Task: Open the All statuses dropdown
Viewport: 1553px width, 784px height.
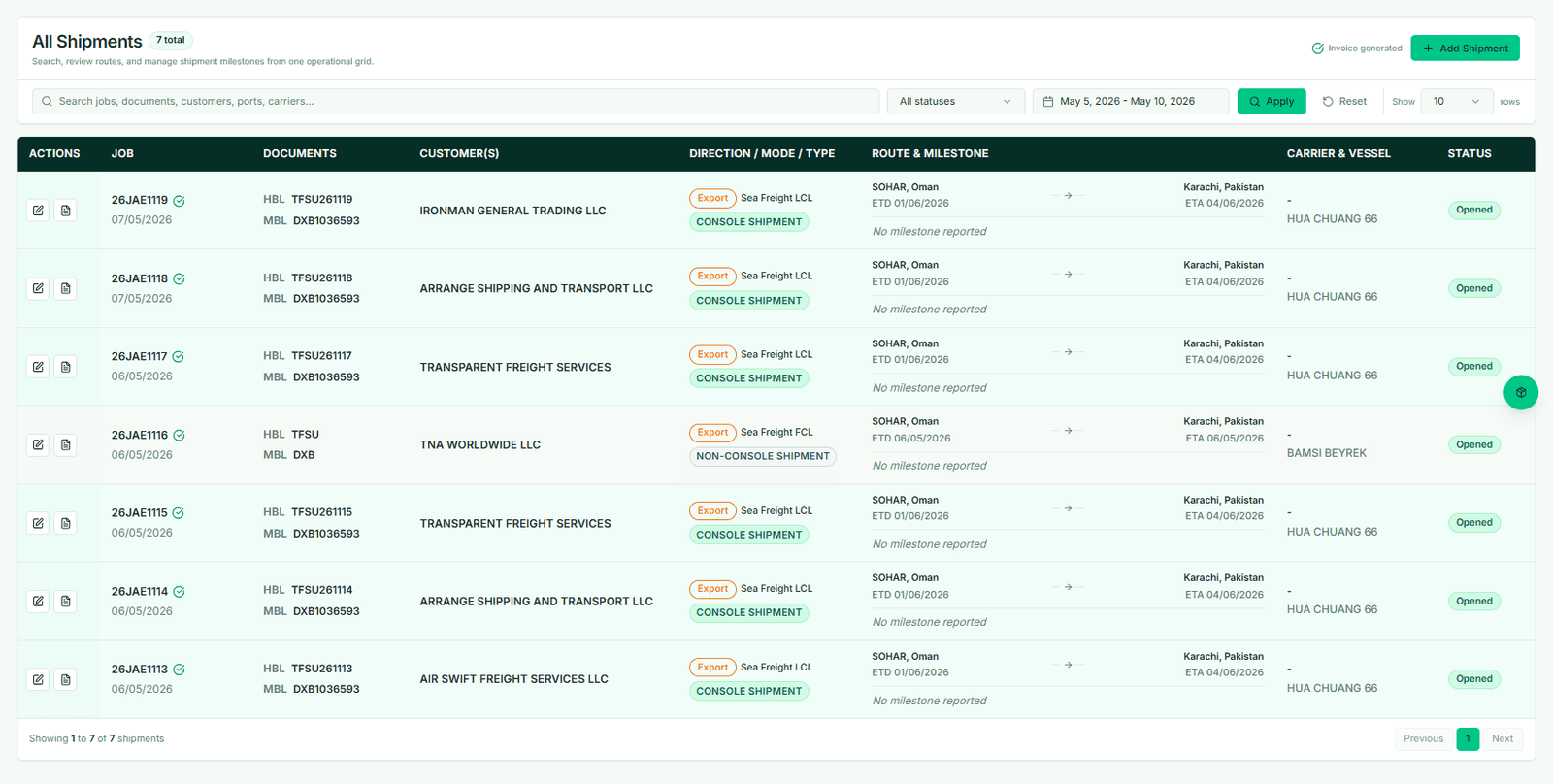Action: tap(956, 101)
